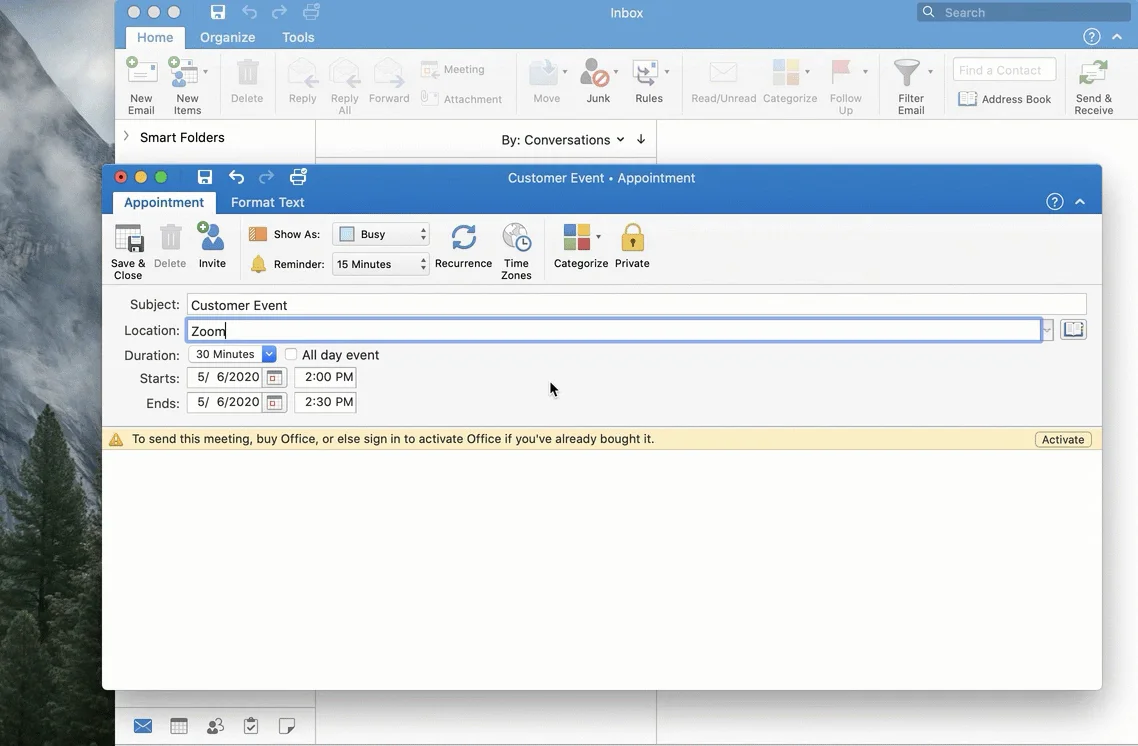1138x746 pixels.
Task: Switch to People view in bottom bar
Action: click(215, 726)
